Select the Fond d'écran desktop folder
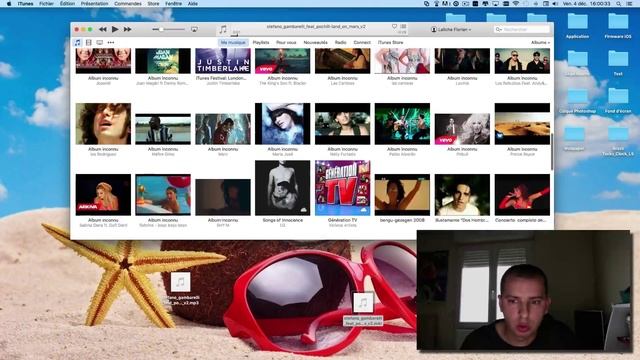 point(618,100)
